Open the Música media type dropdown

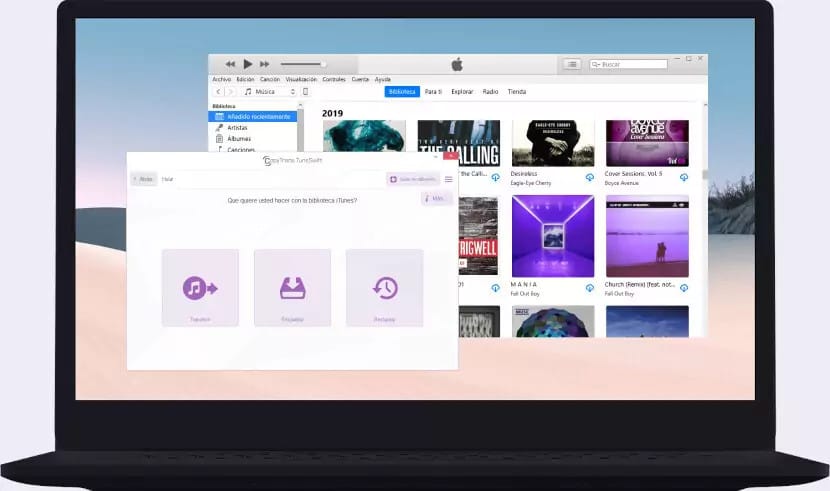(270, 92)
